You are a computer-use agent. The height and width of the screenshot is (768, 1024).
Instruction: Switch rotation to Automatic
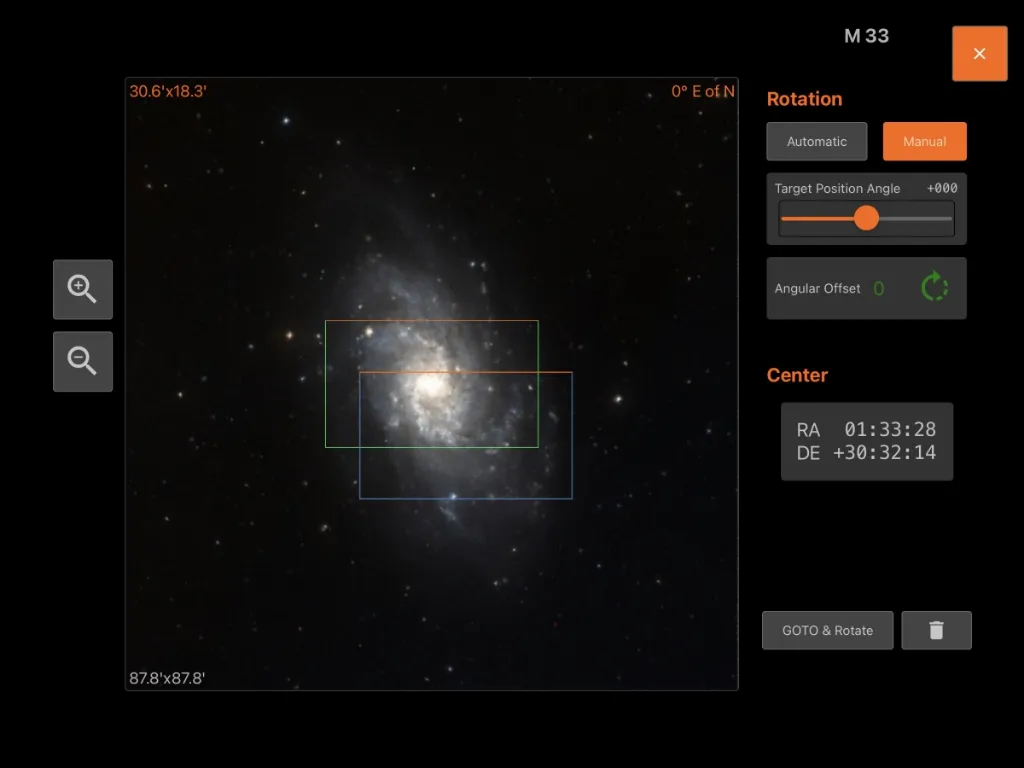(816, 141)
